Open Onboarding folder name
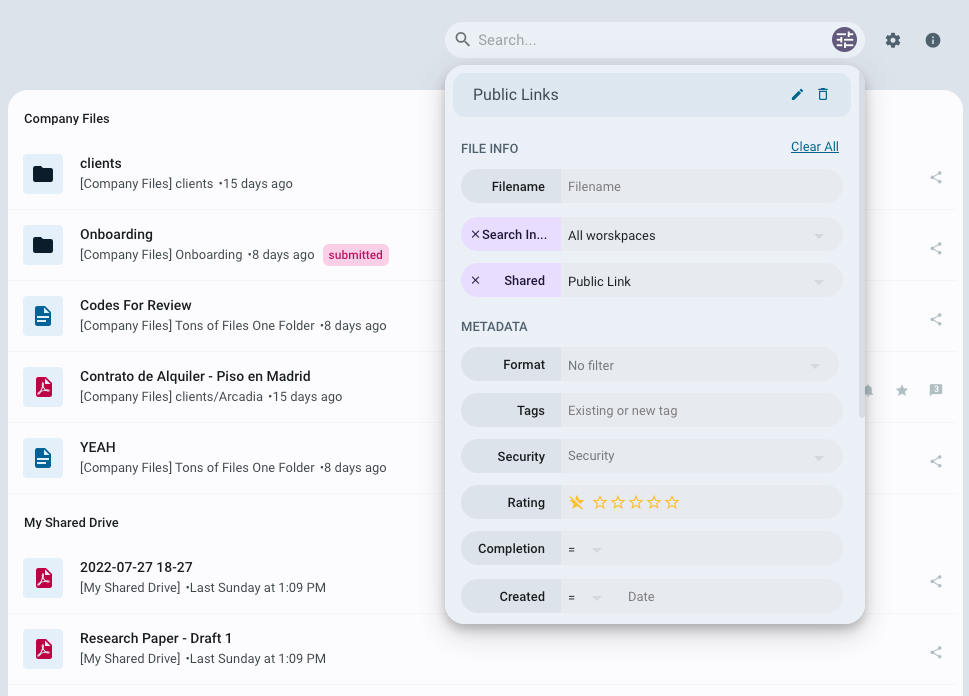 [x=116, y=234]
